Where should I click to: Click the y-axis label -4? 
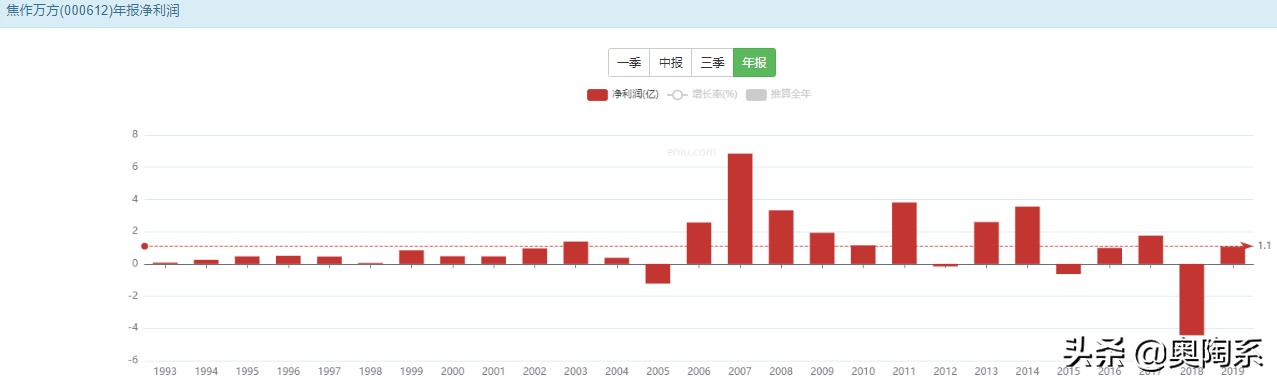click(133, 328)
